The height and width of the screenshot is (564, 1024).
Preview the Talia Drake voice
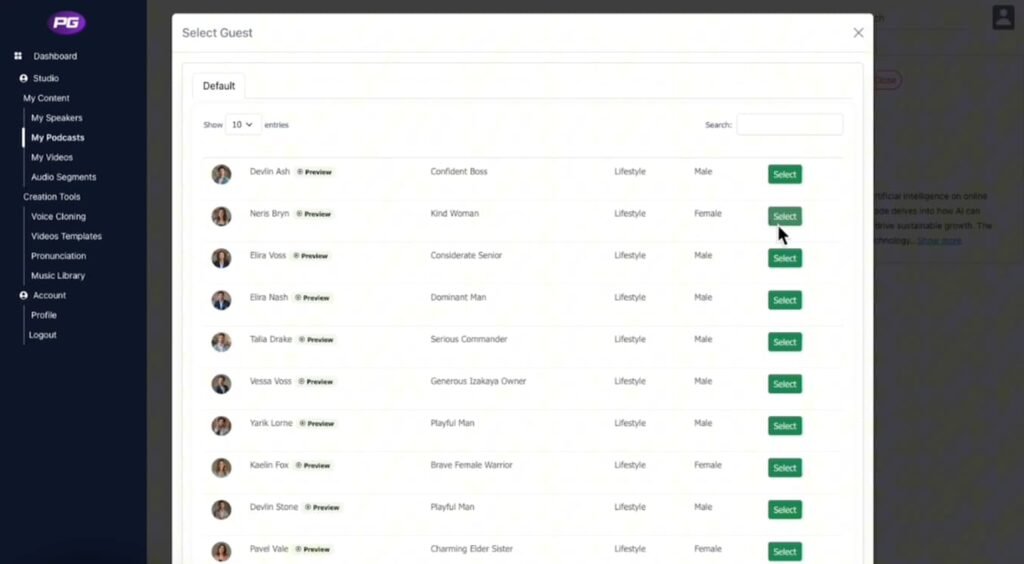pos(317,340)
